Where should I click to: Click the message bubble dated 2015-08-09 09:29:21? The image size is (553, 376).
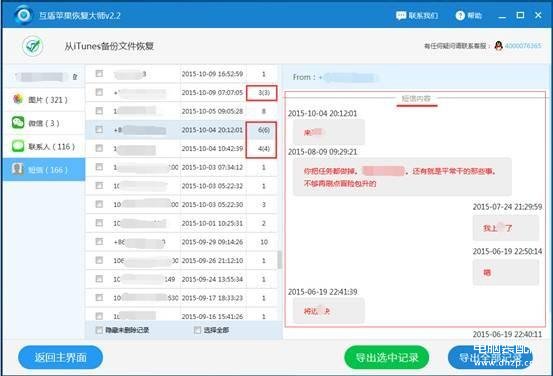[x=402, y=177]
